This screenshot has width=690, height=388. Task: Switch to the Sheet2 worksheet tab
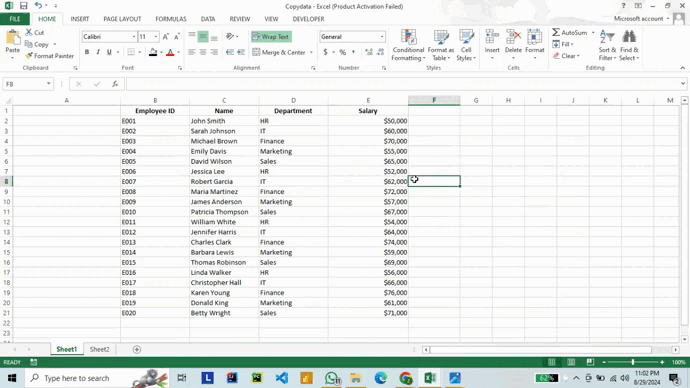(x=99, y=349)
